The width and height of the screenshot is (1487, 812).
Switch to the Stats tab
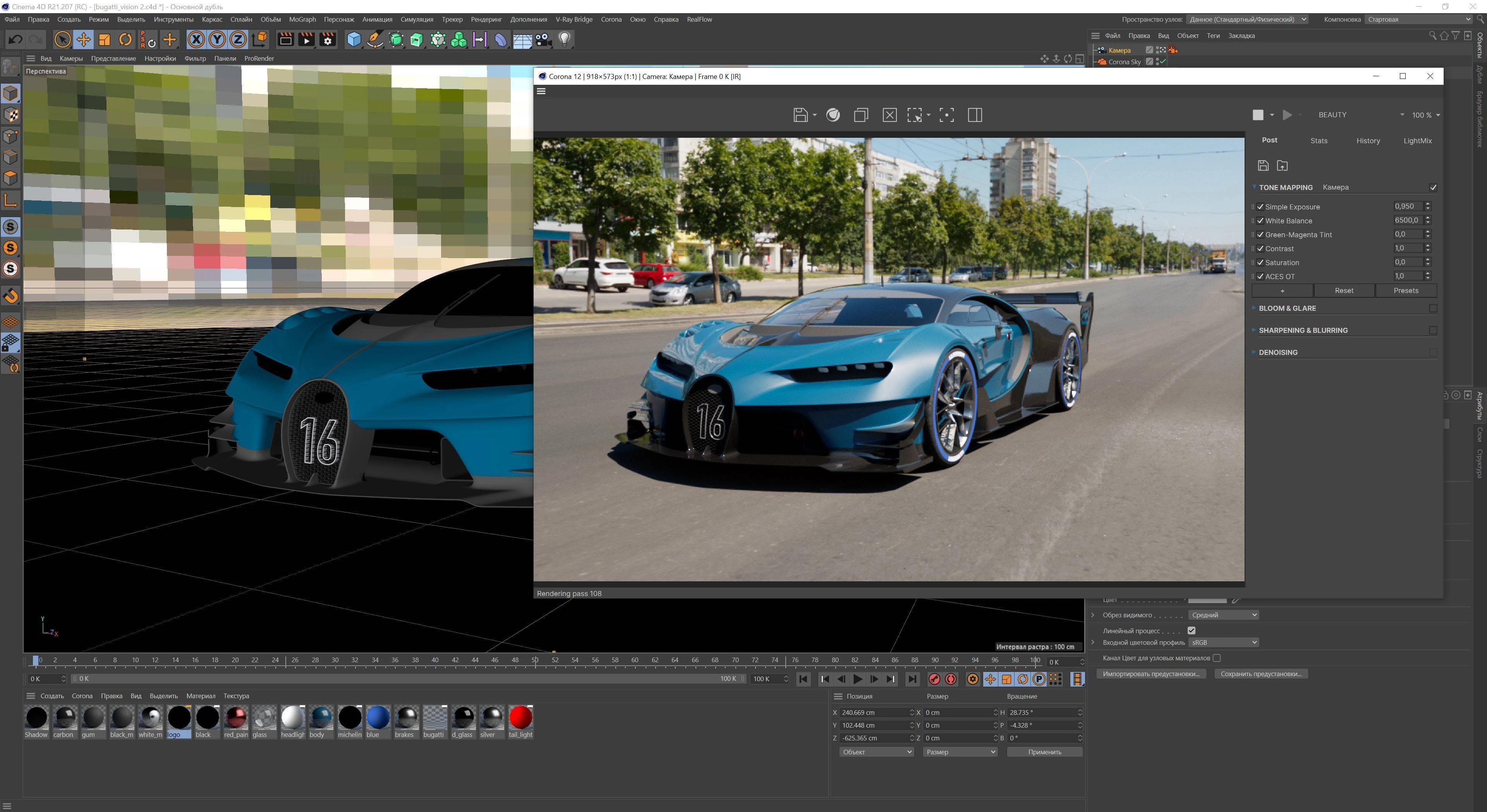(1319, 141)
